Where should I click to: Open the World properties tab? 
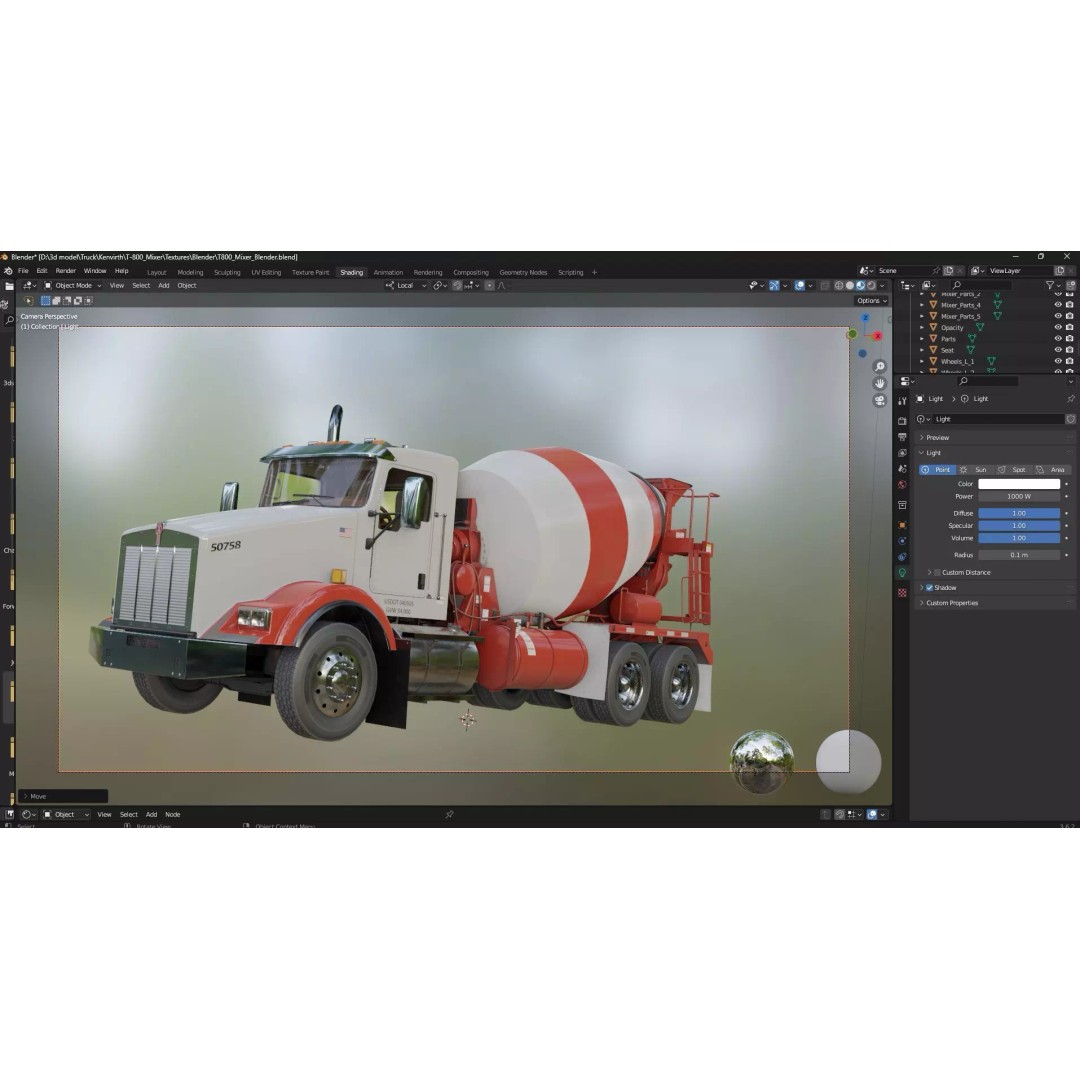[902, 484]
